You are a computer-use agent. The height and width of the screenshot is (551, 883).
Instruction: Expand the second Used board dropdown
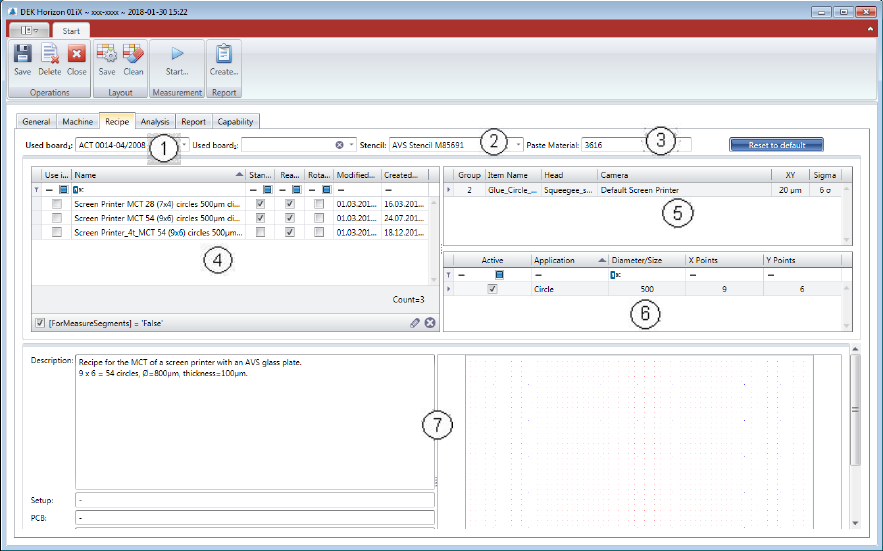coord(351,145)
